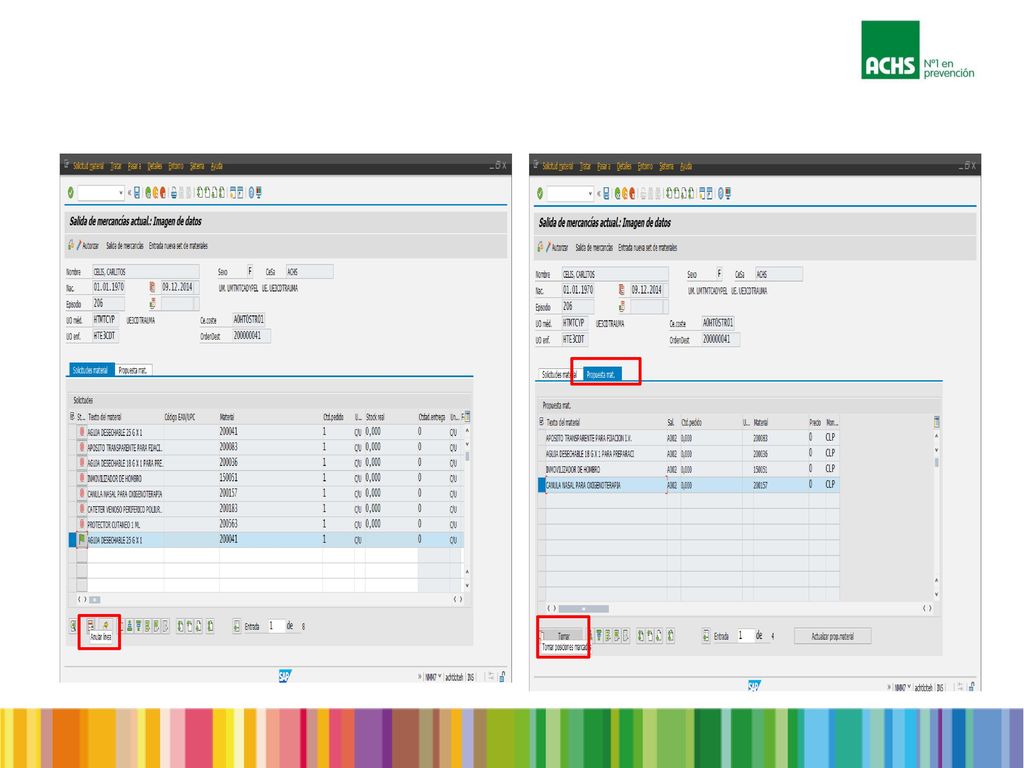Open the command field dropdown in right window
Image resolution: width=1024 pixels, height=768 pixels.
590,193
